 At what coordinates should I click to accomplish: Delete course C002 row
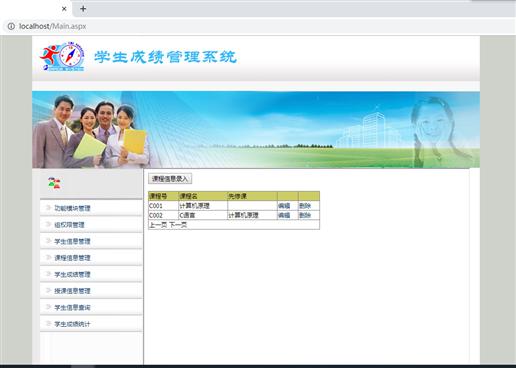click(305, 215)
